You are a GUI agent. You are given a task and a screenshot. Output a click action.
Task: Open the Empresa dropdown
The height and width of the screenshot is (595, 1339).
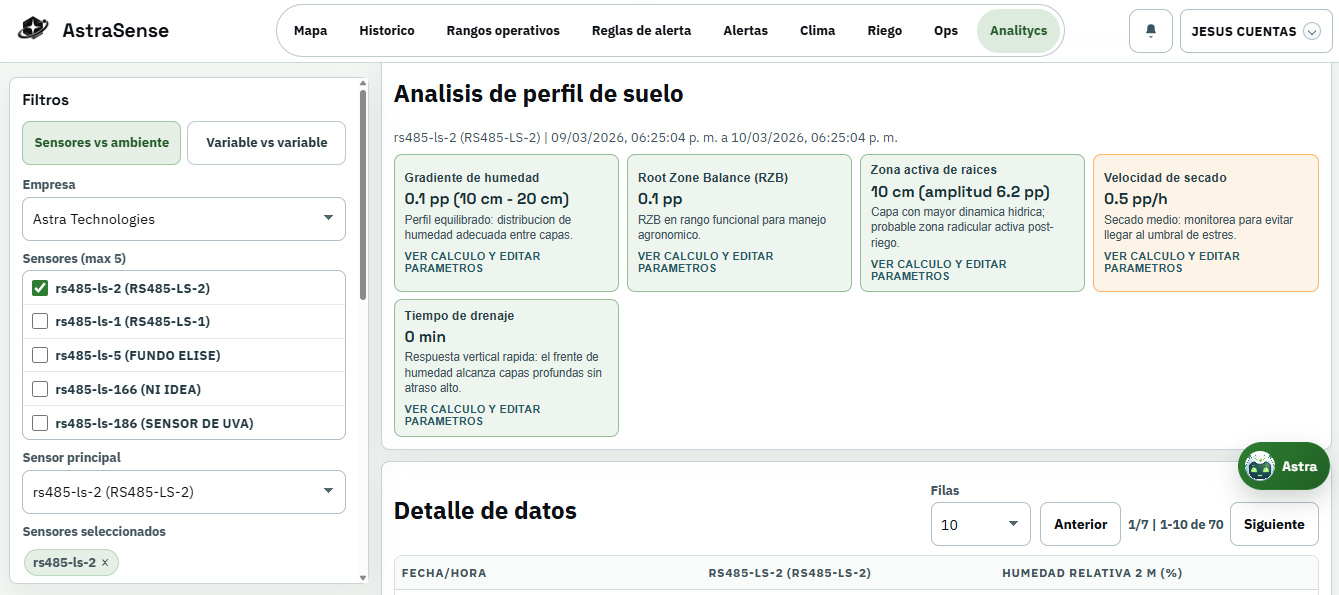(183, 219)
